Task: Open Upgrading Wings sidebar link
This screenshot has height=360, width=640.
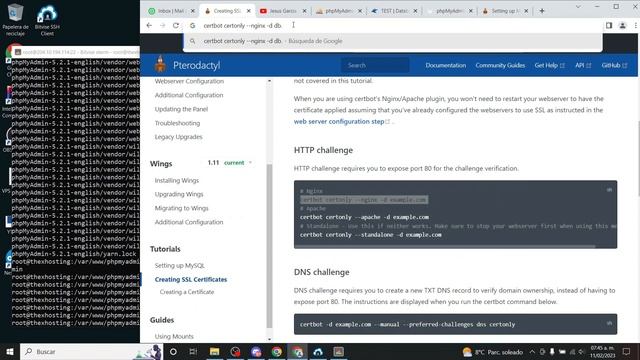Action: (179, 194)
